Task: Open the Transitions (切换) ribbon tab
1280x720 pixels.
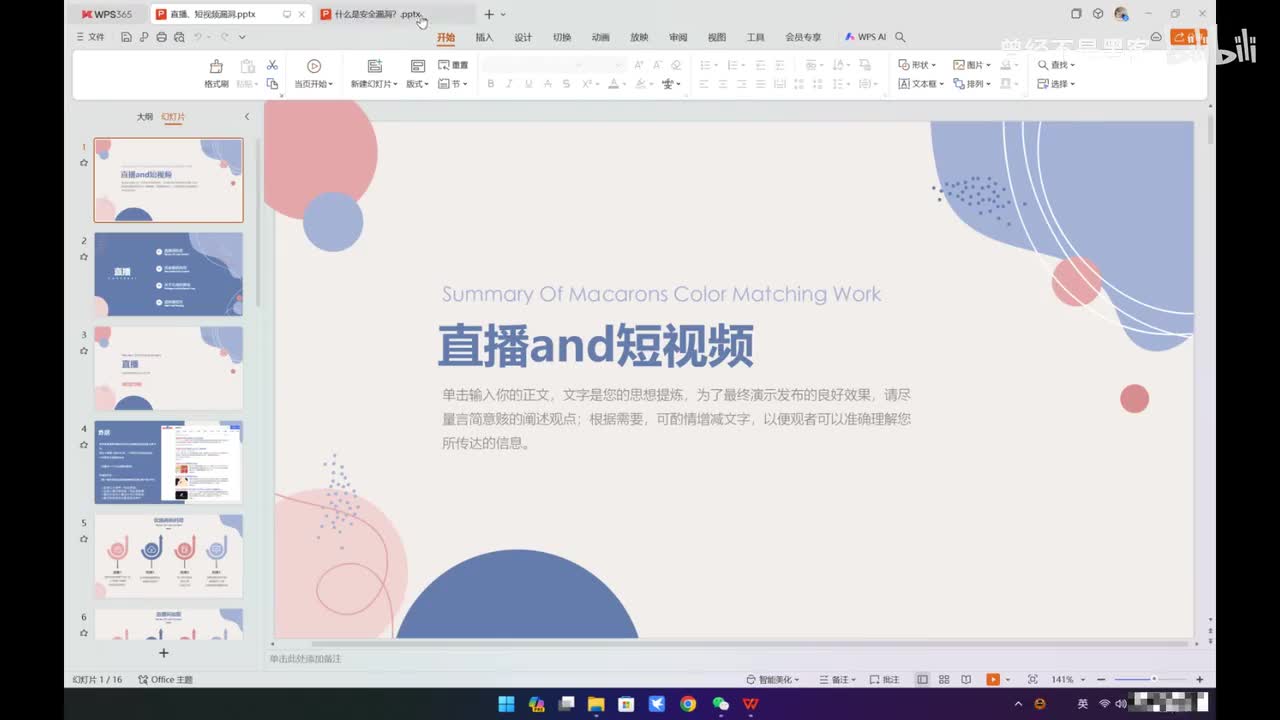Action: click(x=562, y=37)
